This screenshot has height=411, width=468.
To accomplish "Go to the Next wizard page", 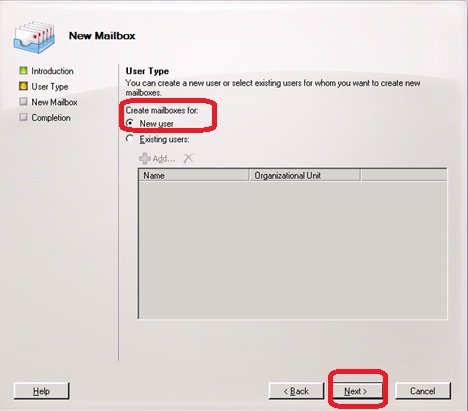I will (x=355, y=391).
